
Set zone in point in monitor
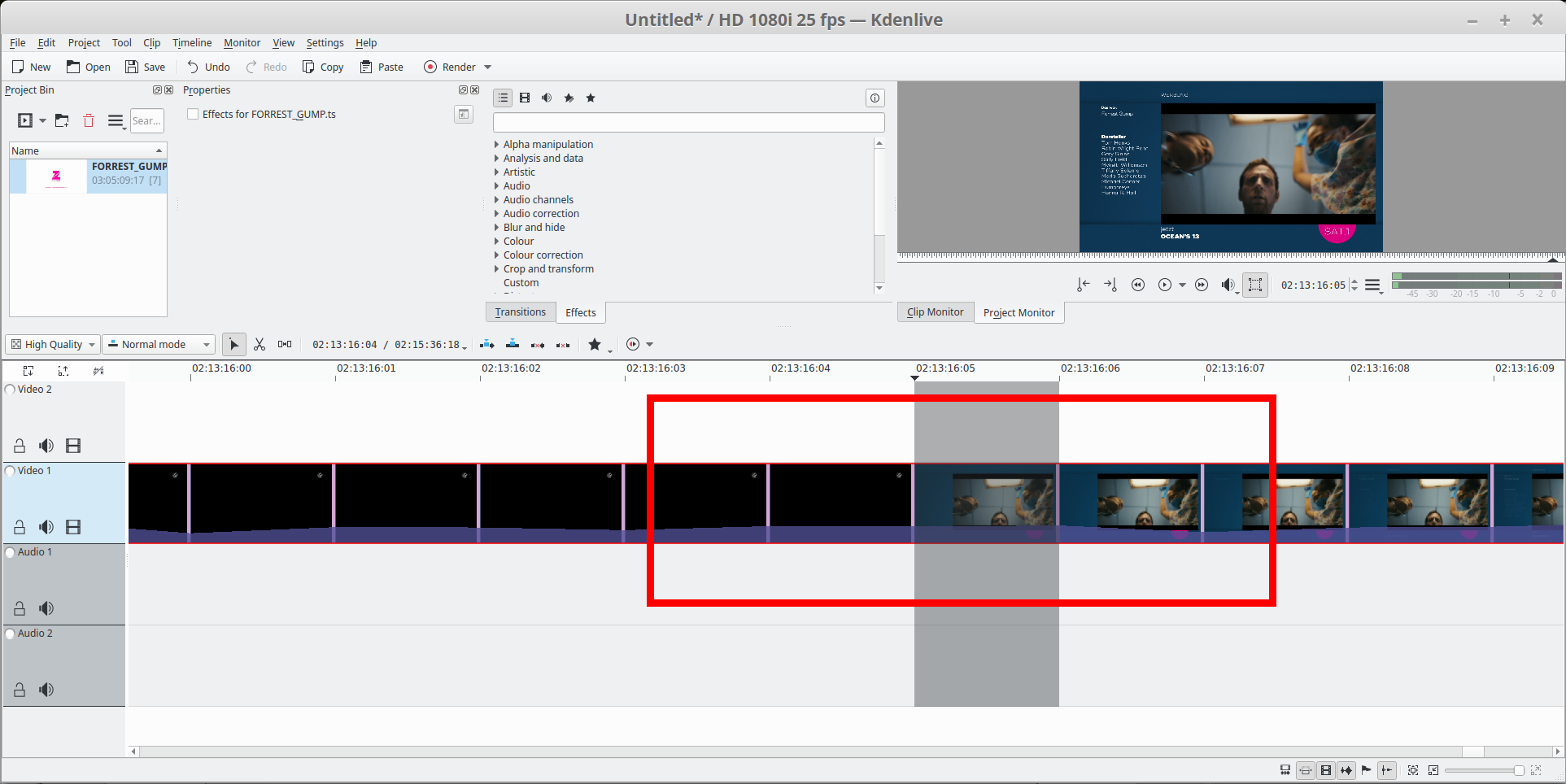1083,285
